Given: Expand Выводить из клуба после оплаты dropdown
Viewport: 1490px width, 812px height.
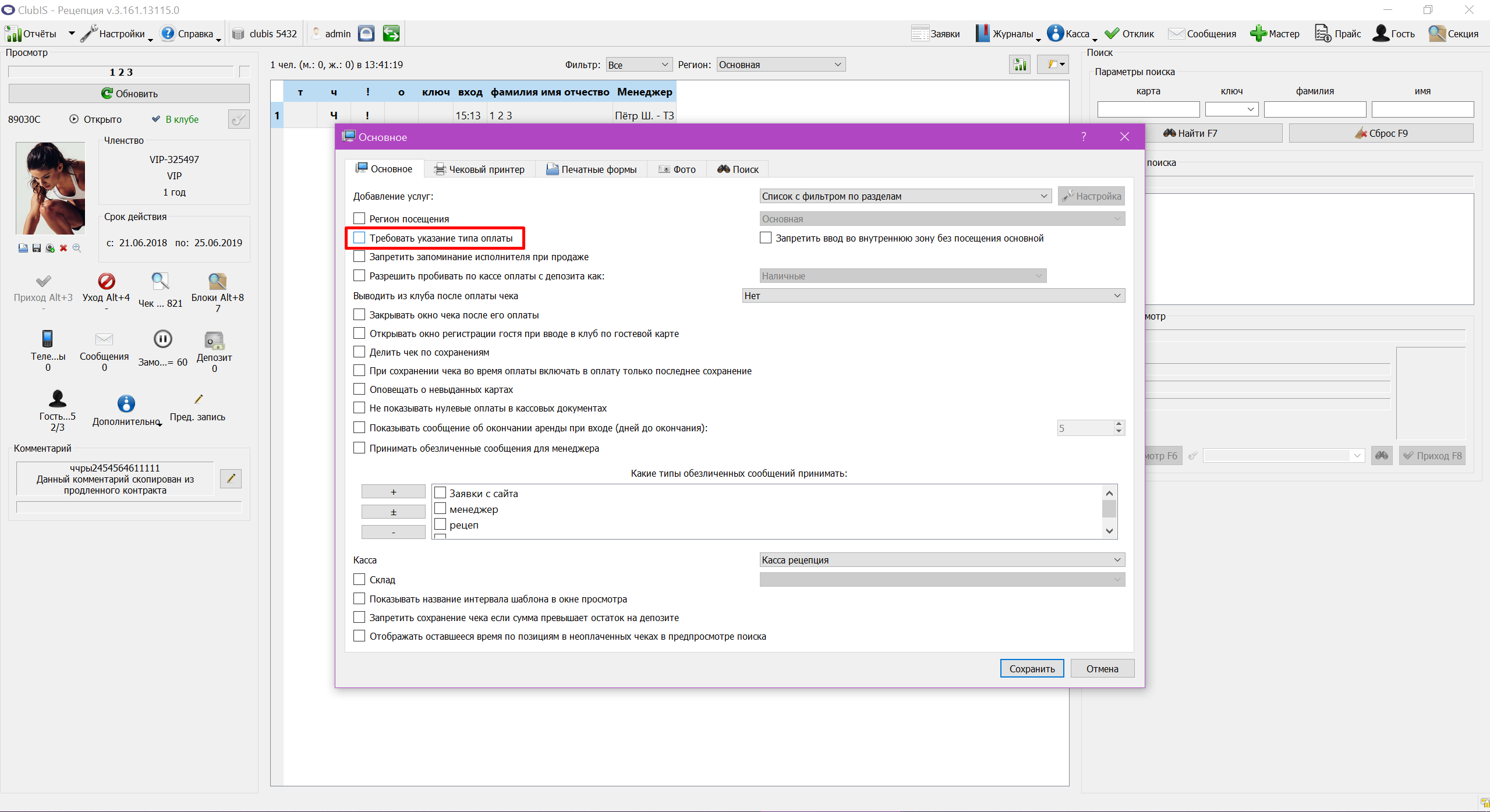Looking at the screenshot, I should [x=933, y=295].
